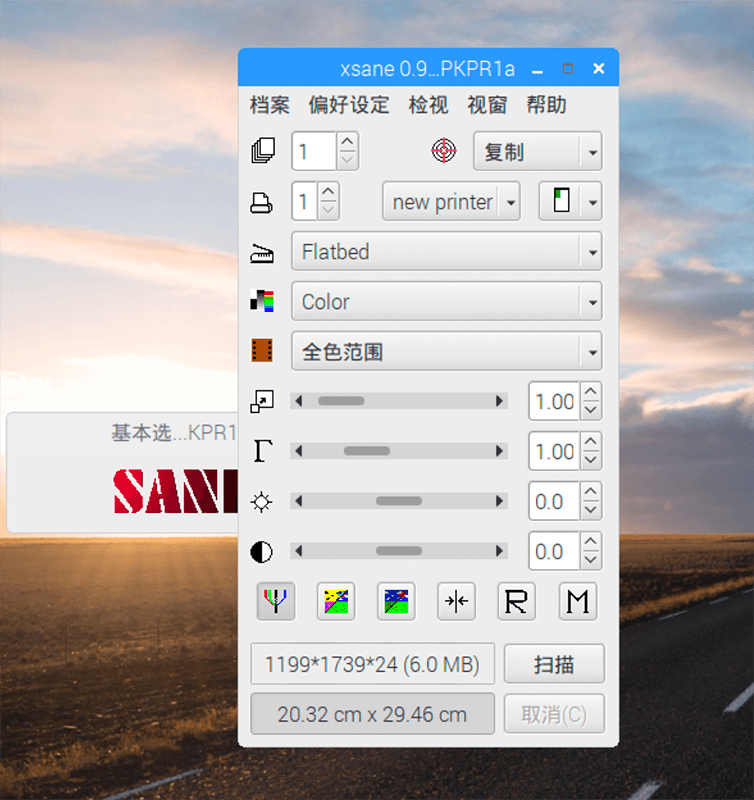Open the 偏好设定 menu
This screenshot has width=754, height=800.
tap(349, 105)
